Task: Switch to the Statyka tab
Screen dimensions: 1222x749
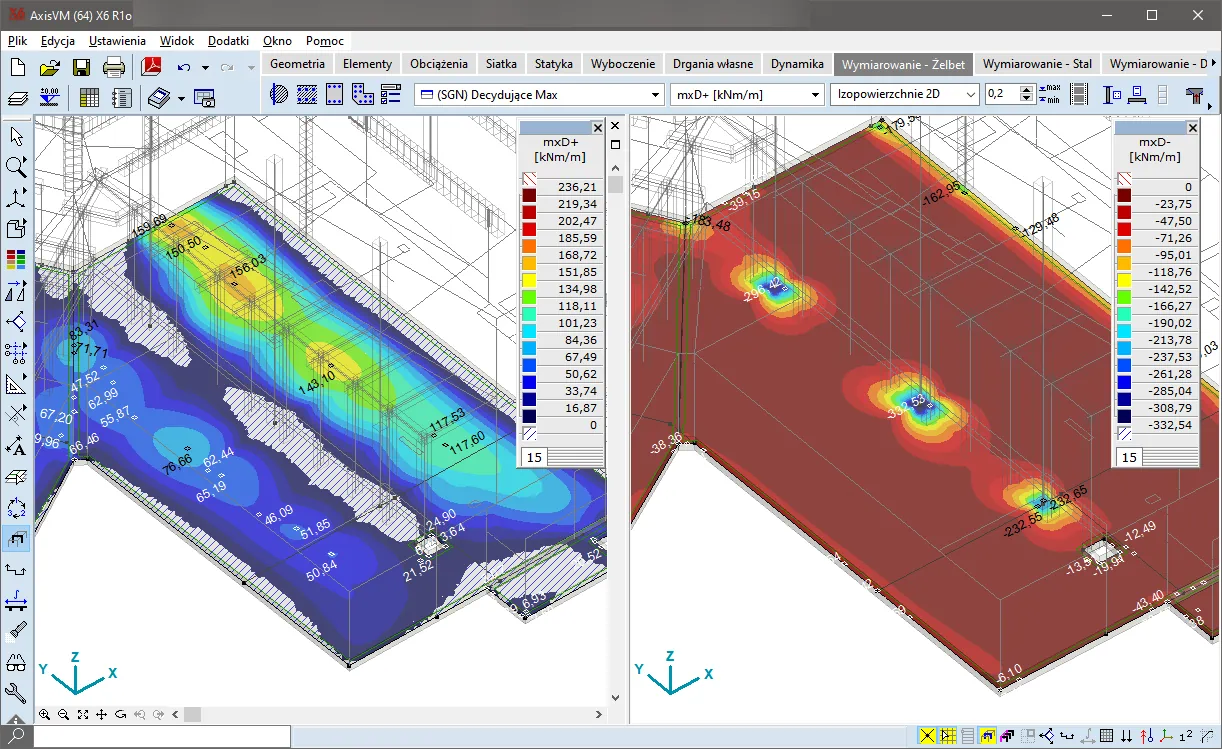Action: 553,63
